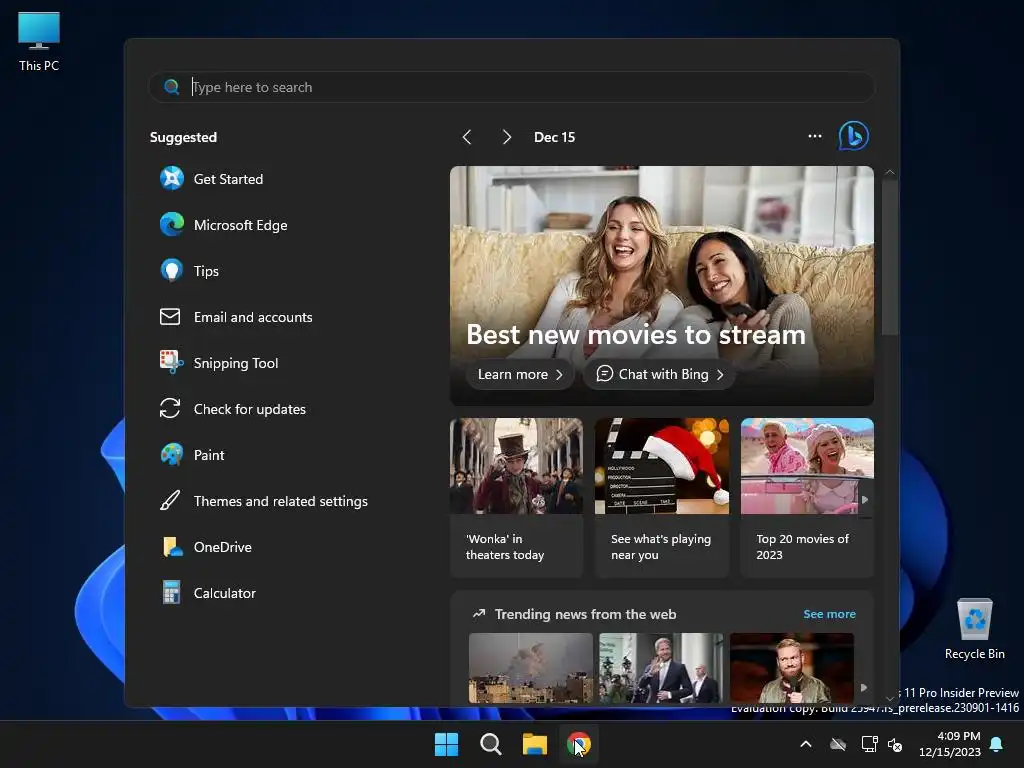Click the muted volume tray icon
Viewport: 1024px width, 768px height.
coord(895,744)
